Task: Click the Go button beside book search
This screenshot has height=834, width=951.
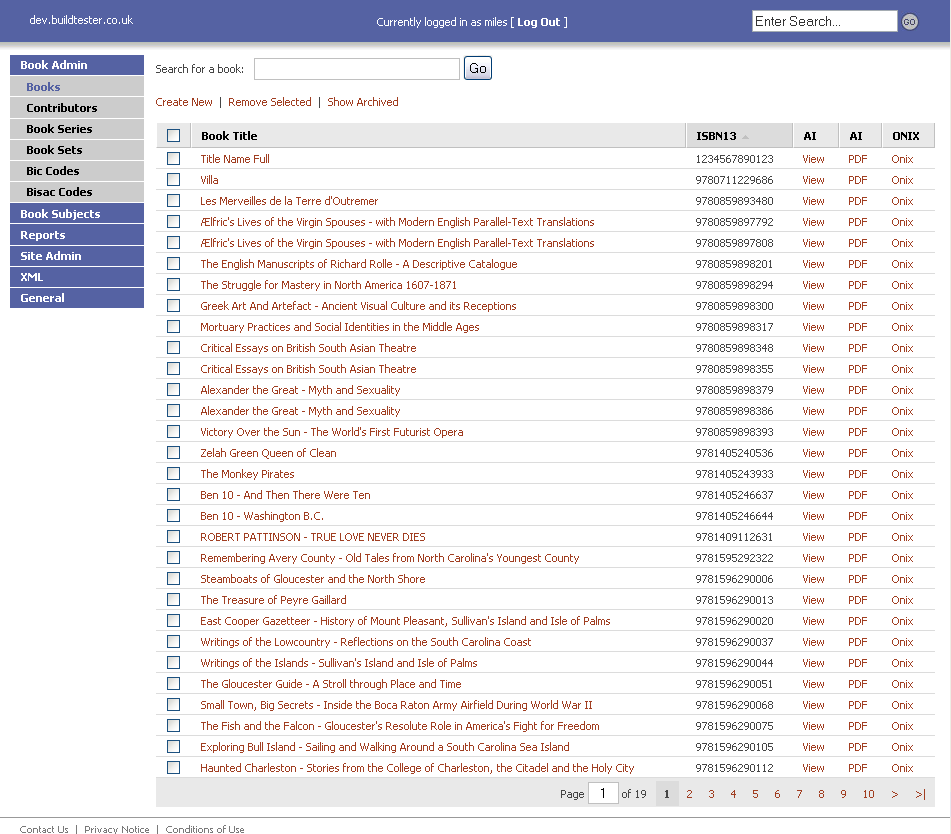Action: pos(478,68)
